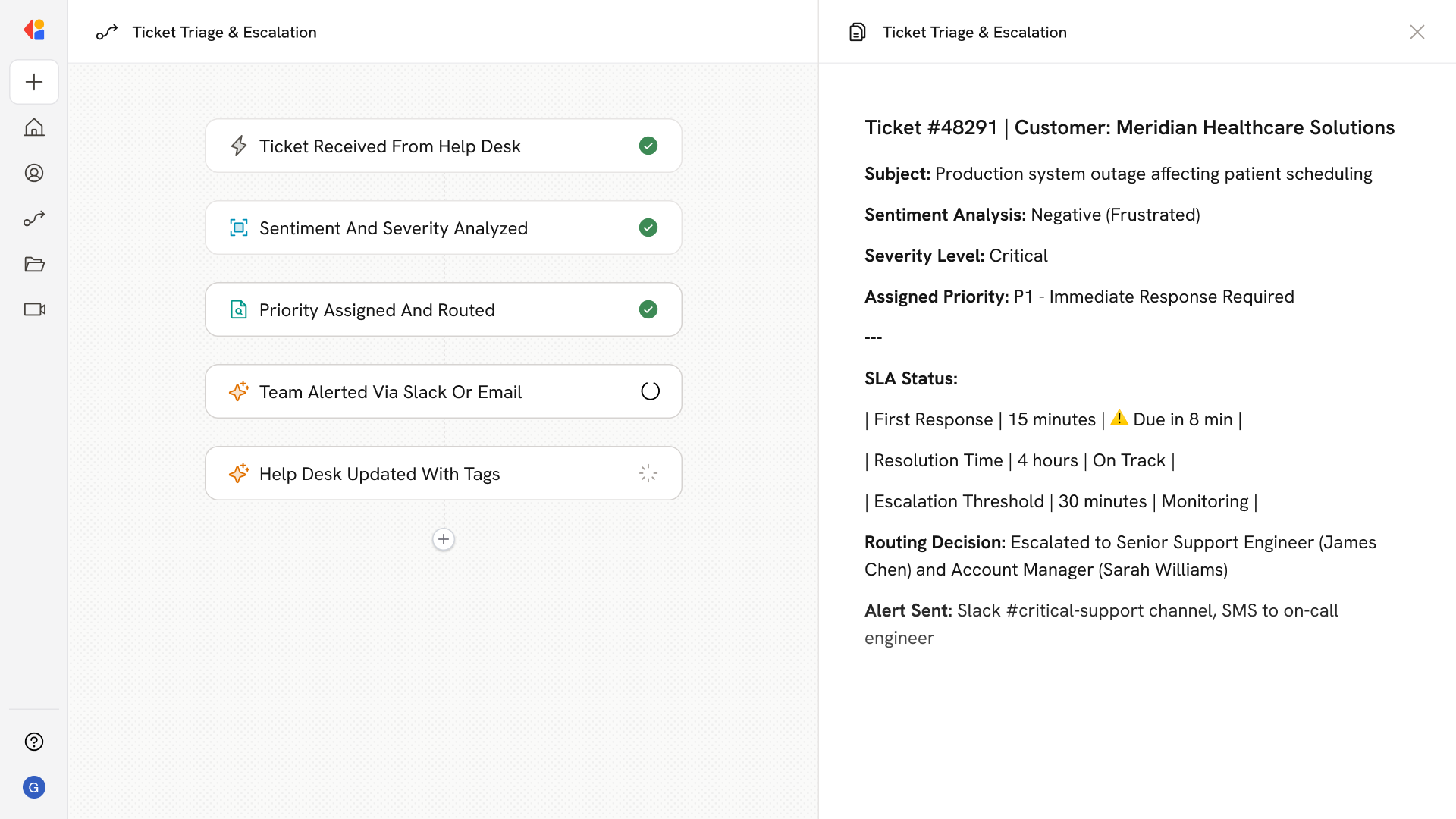Click the lightning icon on Ticket Received node

[x=239, y=146]
